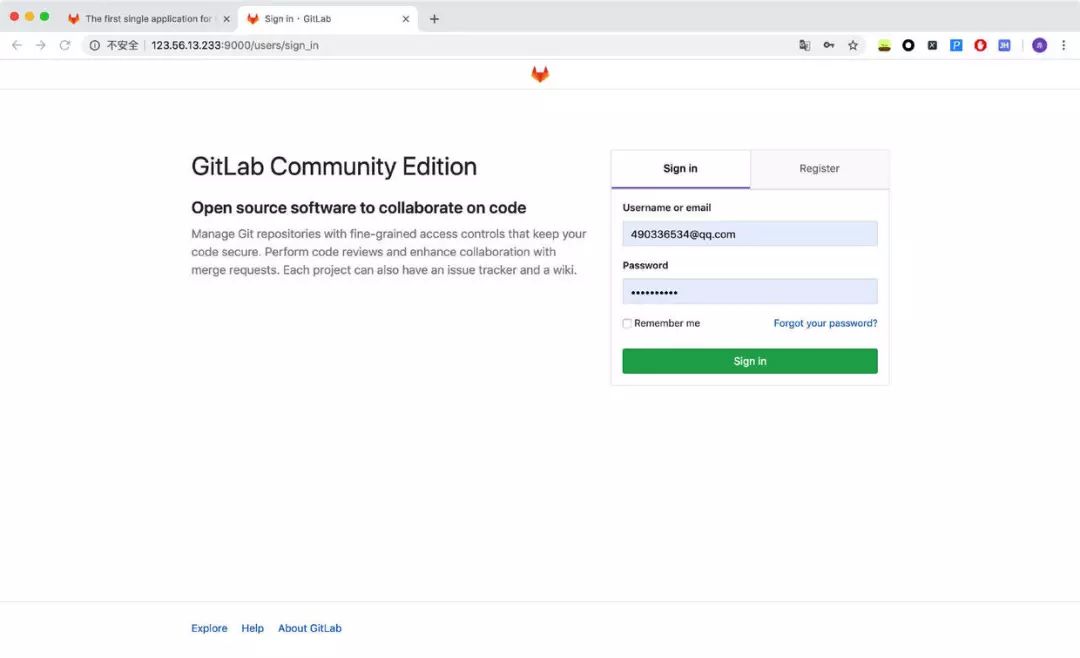Click the black square X extension icon

[932, 45]
